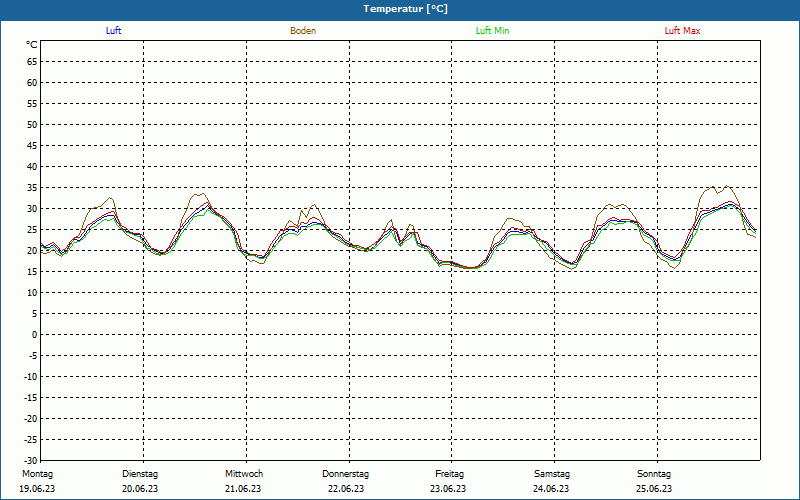This screenshot has height=500, width=800.
Task: Click the date 25.06.23
Action: click(654, 489)
